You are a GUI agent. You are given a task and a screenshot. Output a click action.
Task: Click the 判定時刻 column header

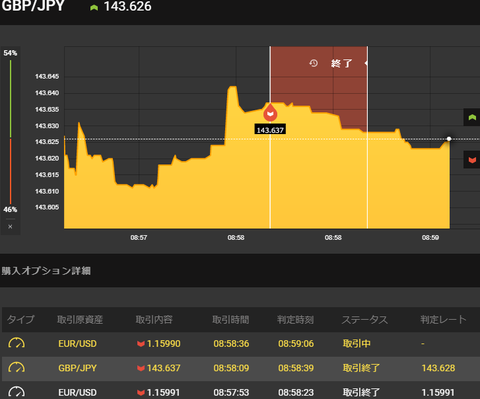pyautogui.click(x=295, y=319)
